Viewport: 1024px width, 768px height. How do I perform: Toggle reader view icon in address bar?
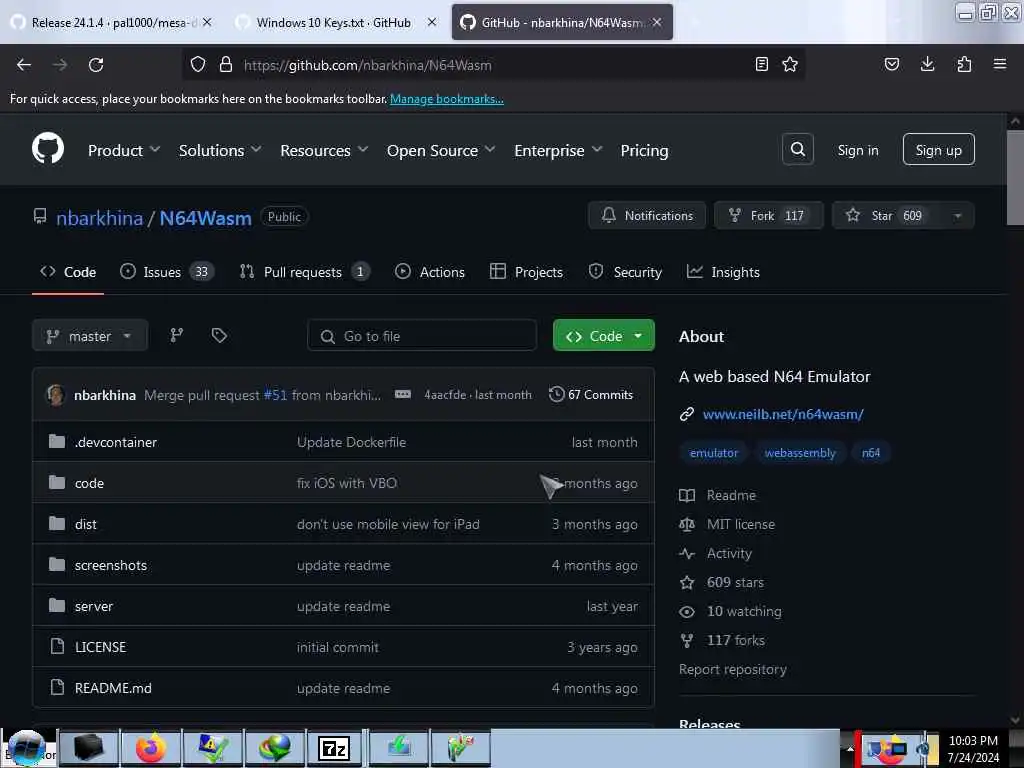[x=761, y=64]
